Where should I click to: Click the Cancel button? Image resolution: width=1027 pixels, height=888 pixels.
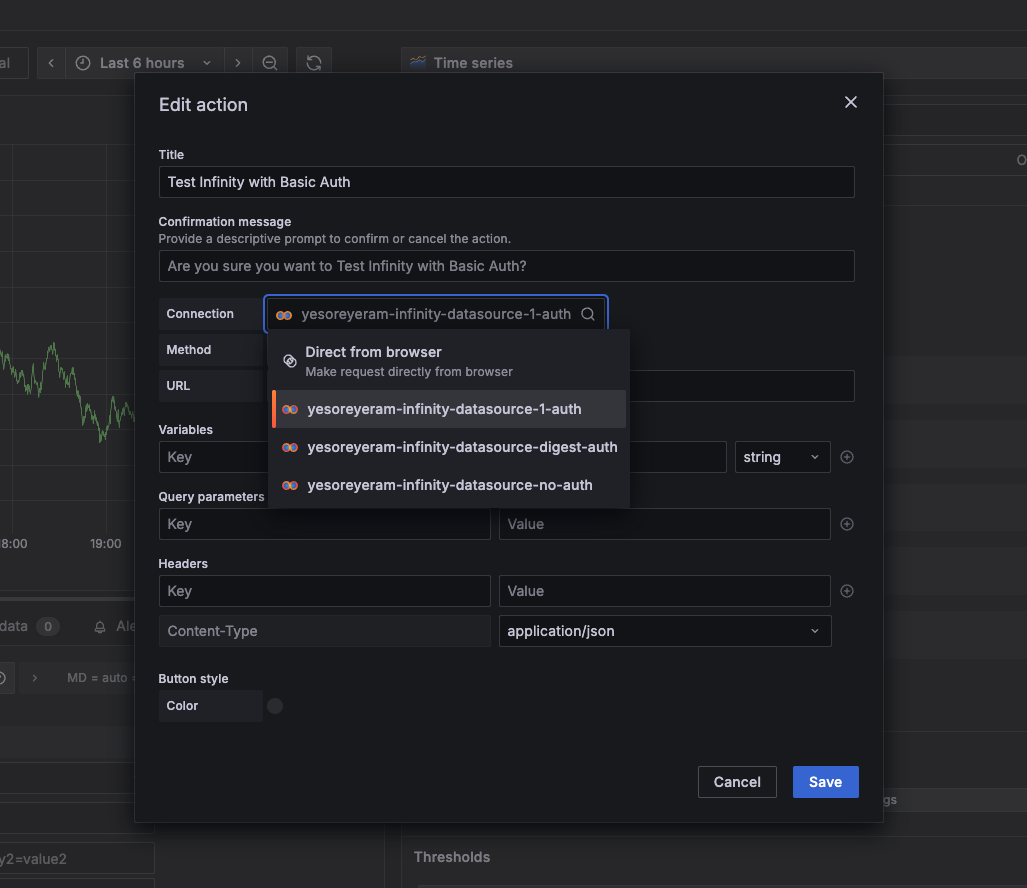(x=737, y=782)
